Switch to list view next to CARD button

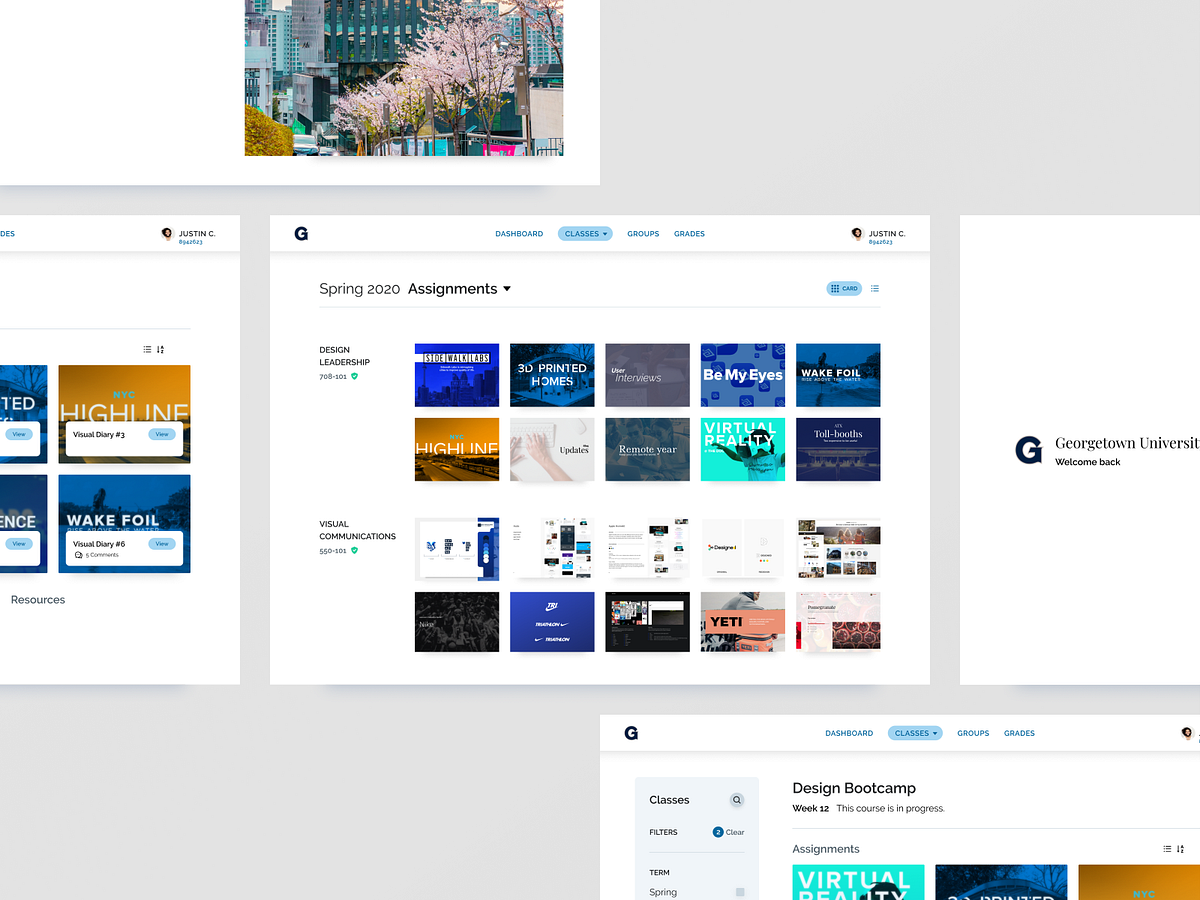874,288
